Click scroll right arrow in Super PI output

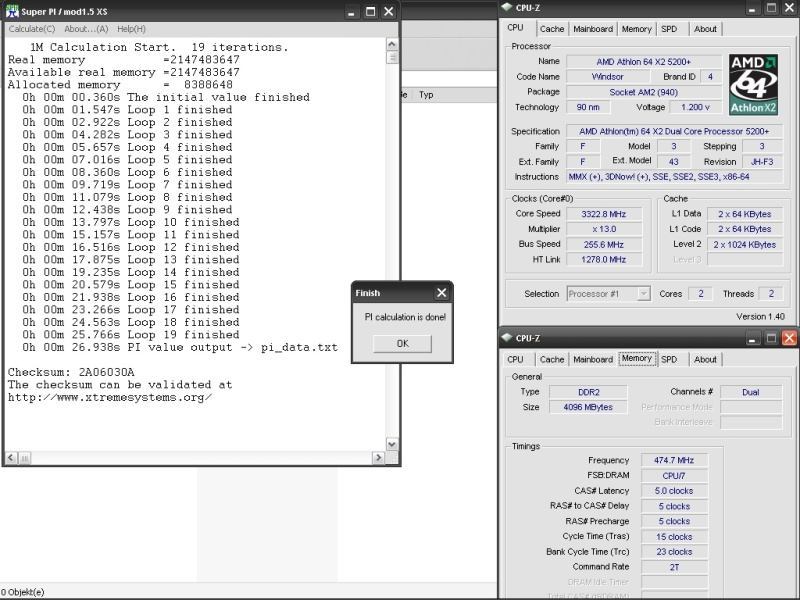(378, 458)
